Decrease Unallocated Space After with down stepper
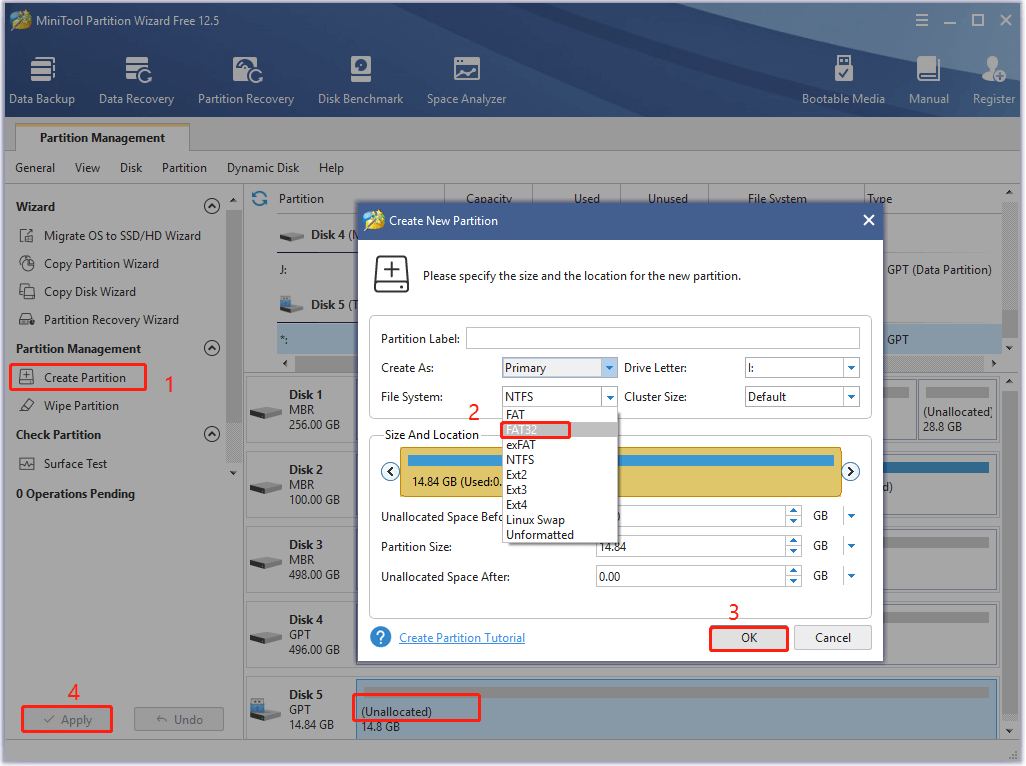1026x766 pixels. click(794, 582)
